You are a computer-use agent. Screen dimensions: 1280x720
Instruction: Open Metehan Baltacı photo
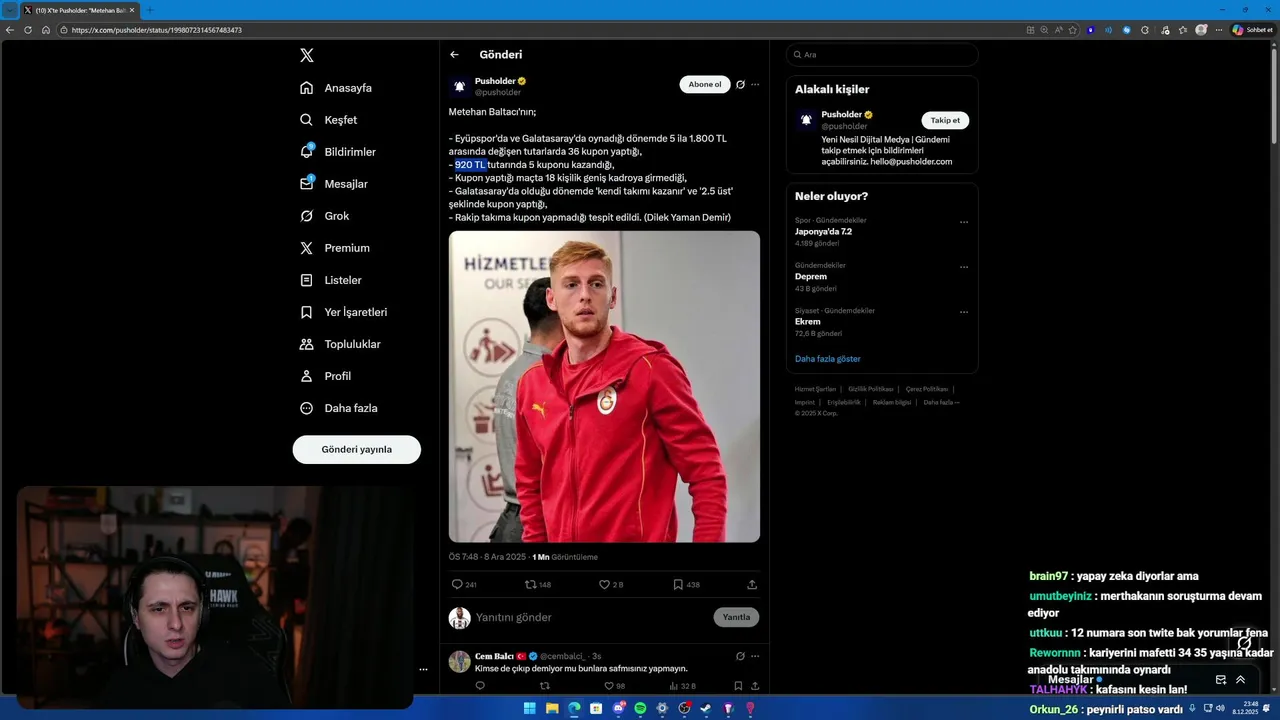604,386
